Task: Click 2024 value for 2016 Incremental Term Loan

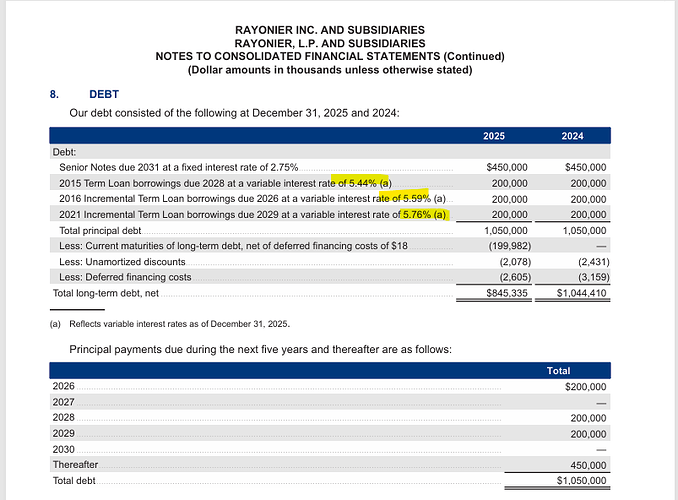Action: [x=588, y=199]
